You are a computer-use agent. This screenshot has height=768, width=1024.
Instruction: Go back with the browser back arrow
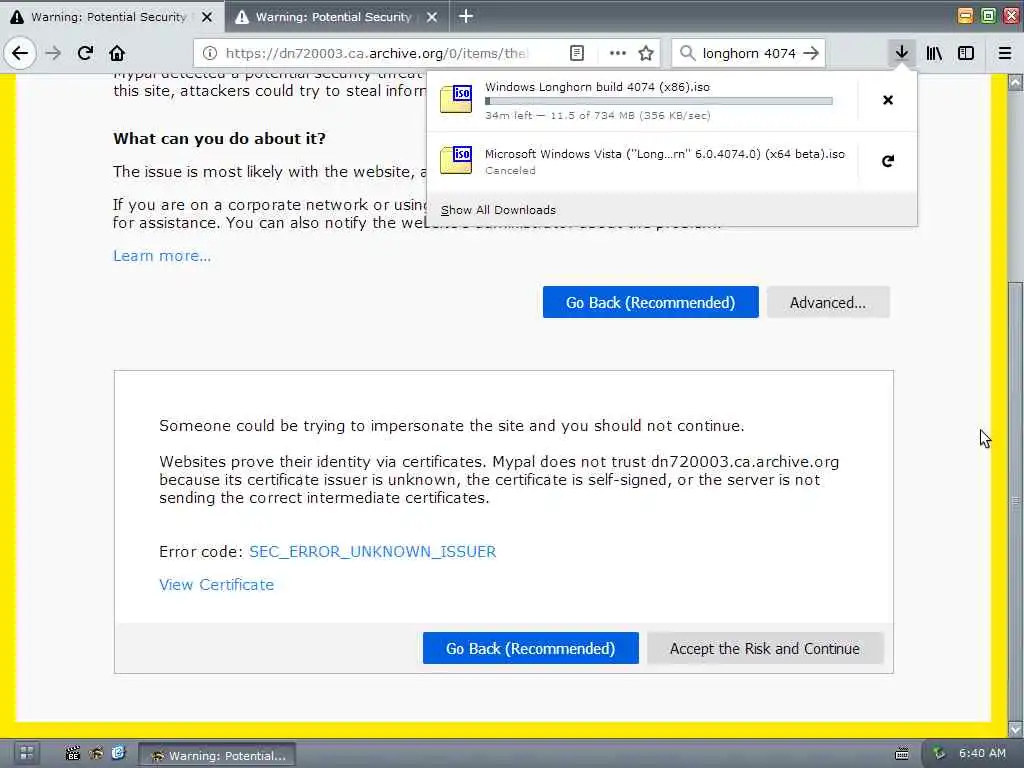pyautogui.click(x=20, y=53)
